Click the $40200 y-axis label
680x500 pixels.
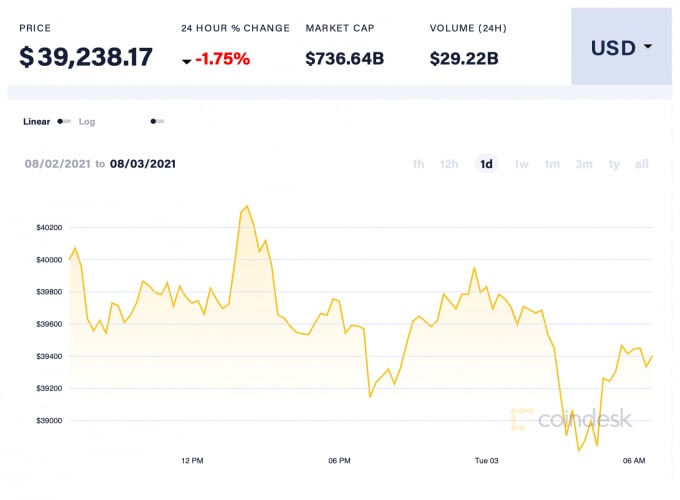pyautogui.click(x=49, y=227)
